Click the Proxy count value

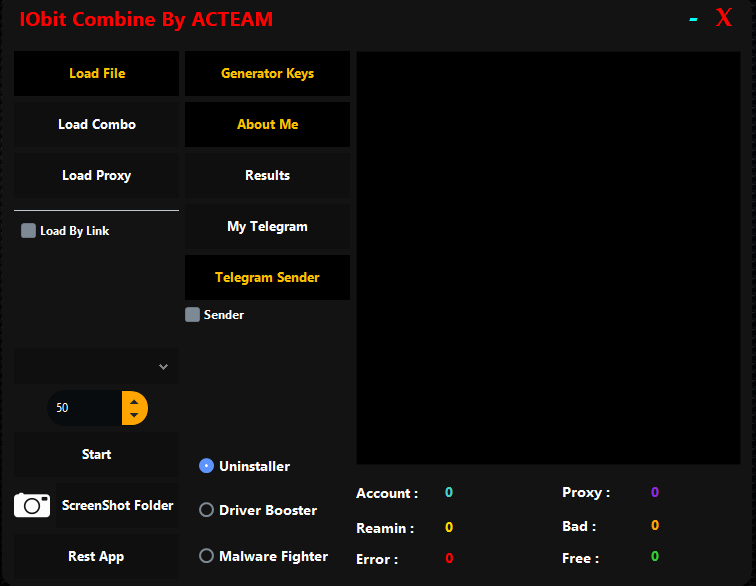655,492
